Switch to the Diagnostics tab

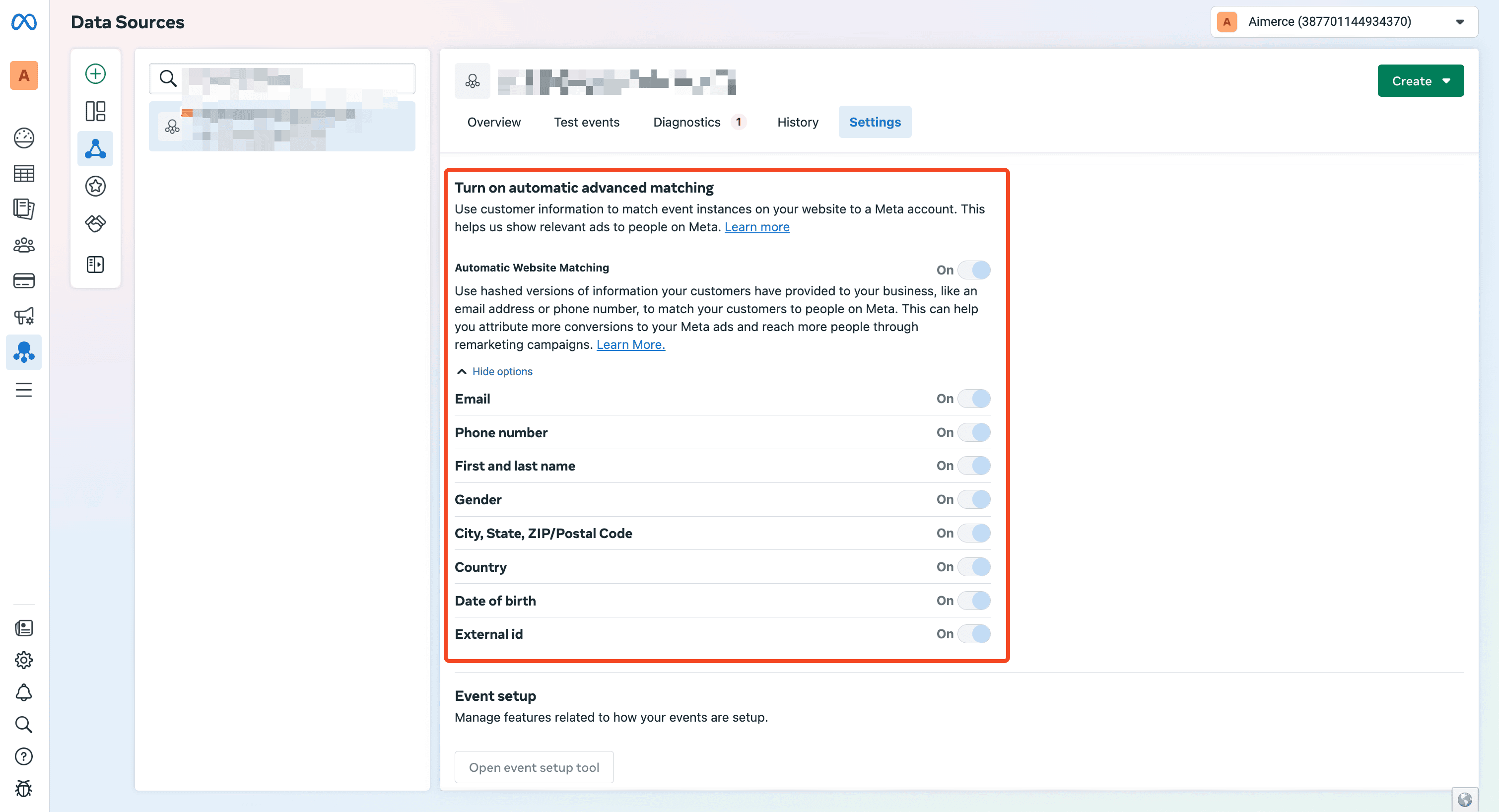click(x=686, y=122)
